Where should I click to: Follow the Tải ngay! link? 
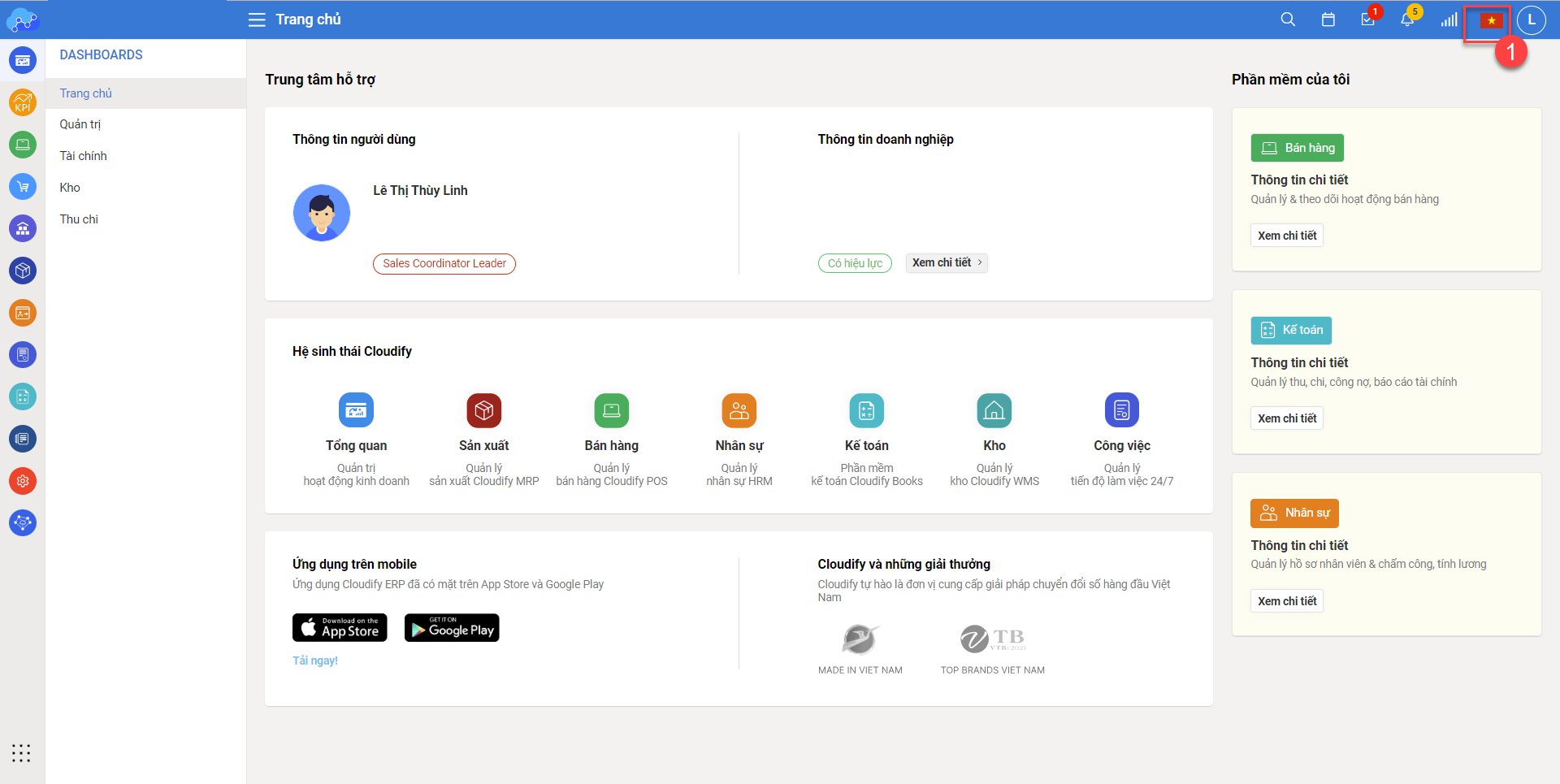[x=315, y=661]
